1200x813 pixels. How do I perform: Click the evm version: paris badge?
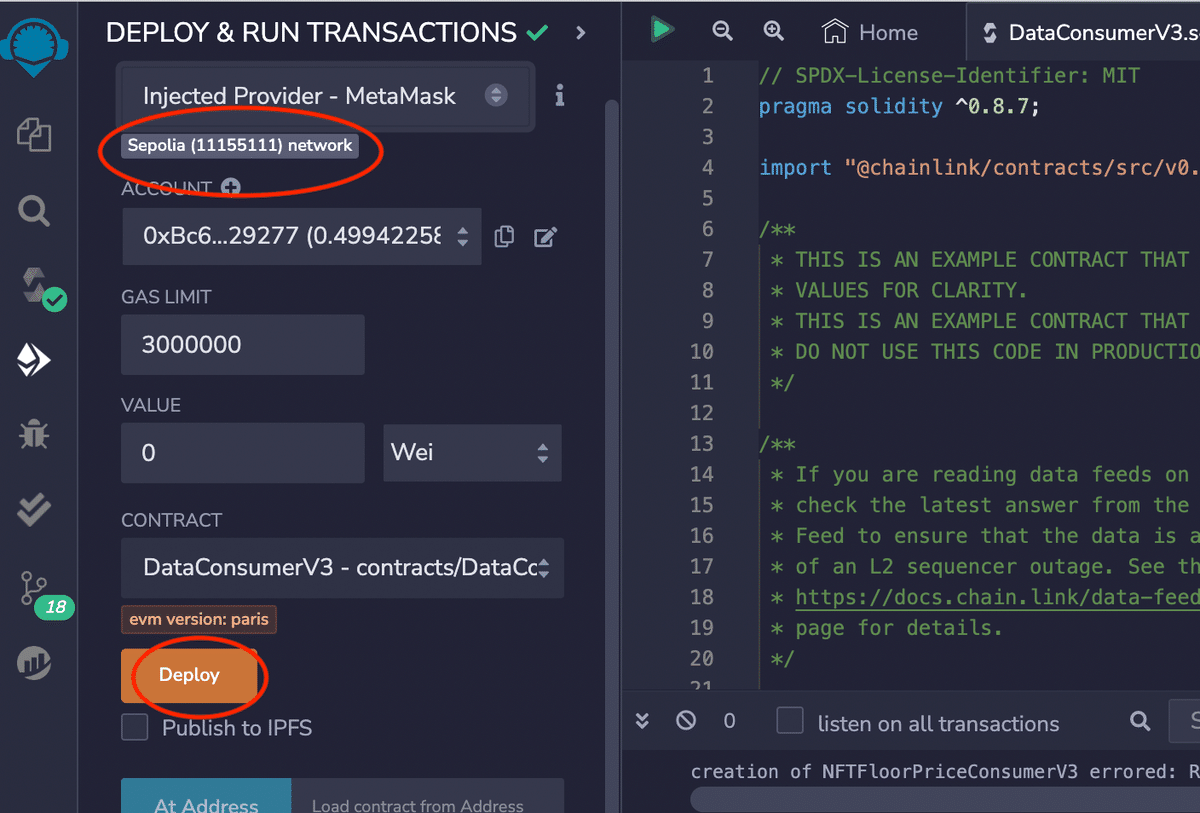tap(199, 619)
